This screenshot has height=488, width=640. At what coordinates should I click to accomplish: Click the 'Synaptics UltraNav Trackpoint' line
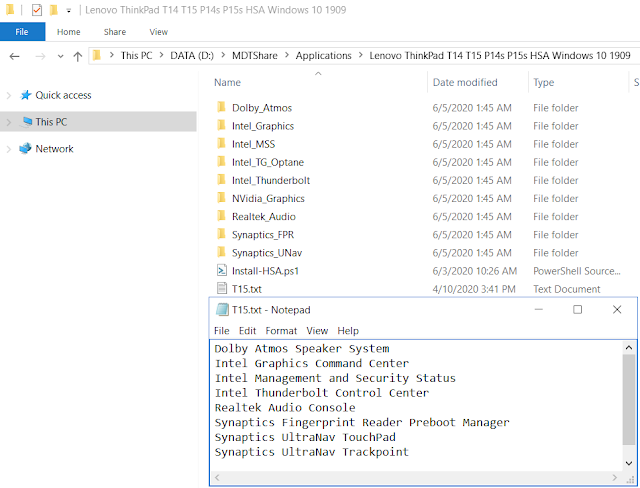[311, 452]
